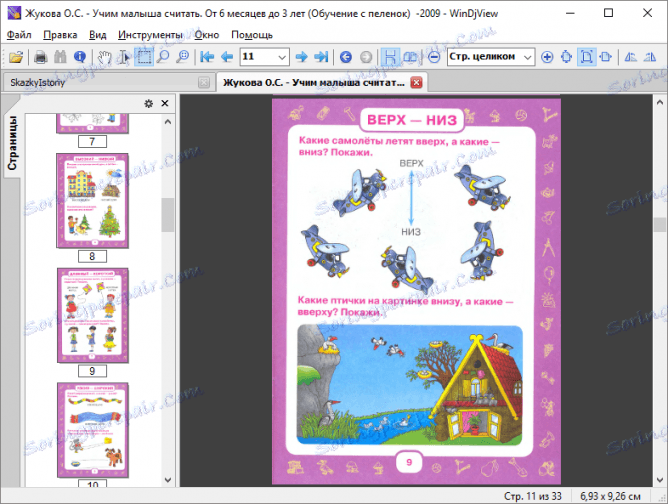Click the Open file folder icon
This screenshot has width=668, height=504.
(x=15, y=56)
